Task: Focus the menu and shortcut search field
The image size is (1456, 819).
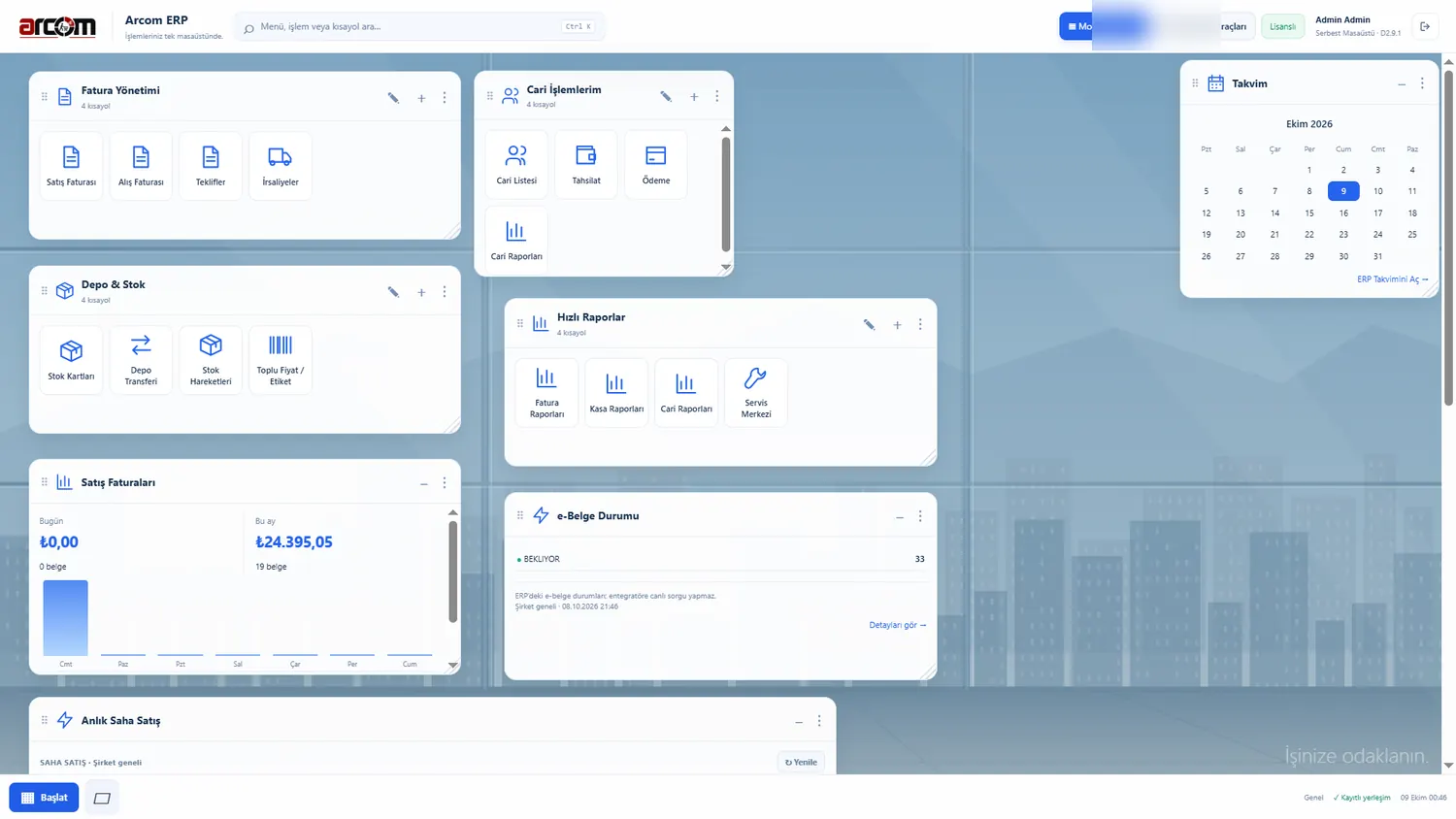Action: pyautogui.click(x=419, y=26)
